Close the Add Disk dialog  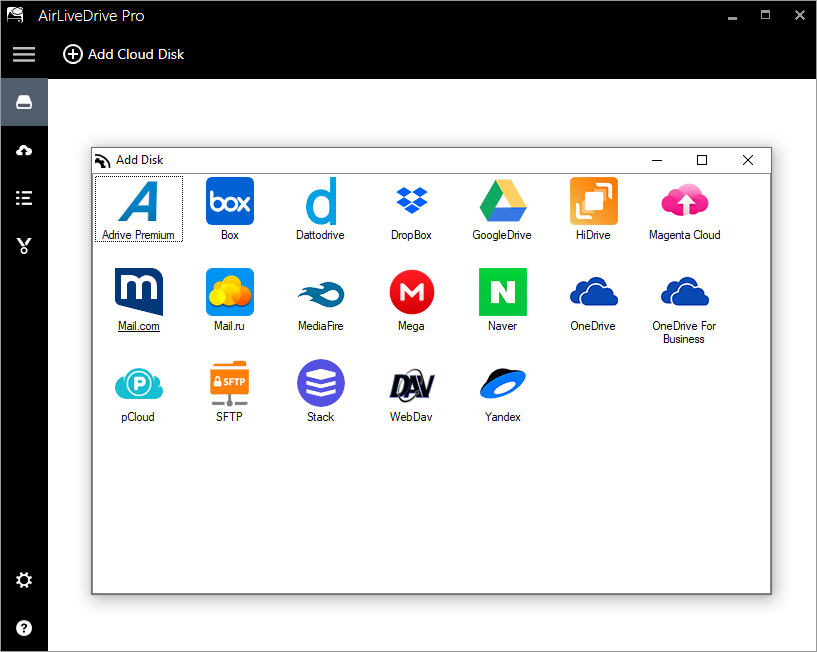748,160
